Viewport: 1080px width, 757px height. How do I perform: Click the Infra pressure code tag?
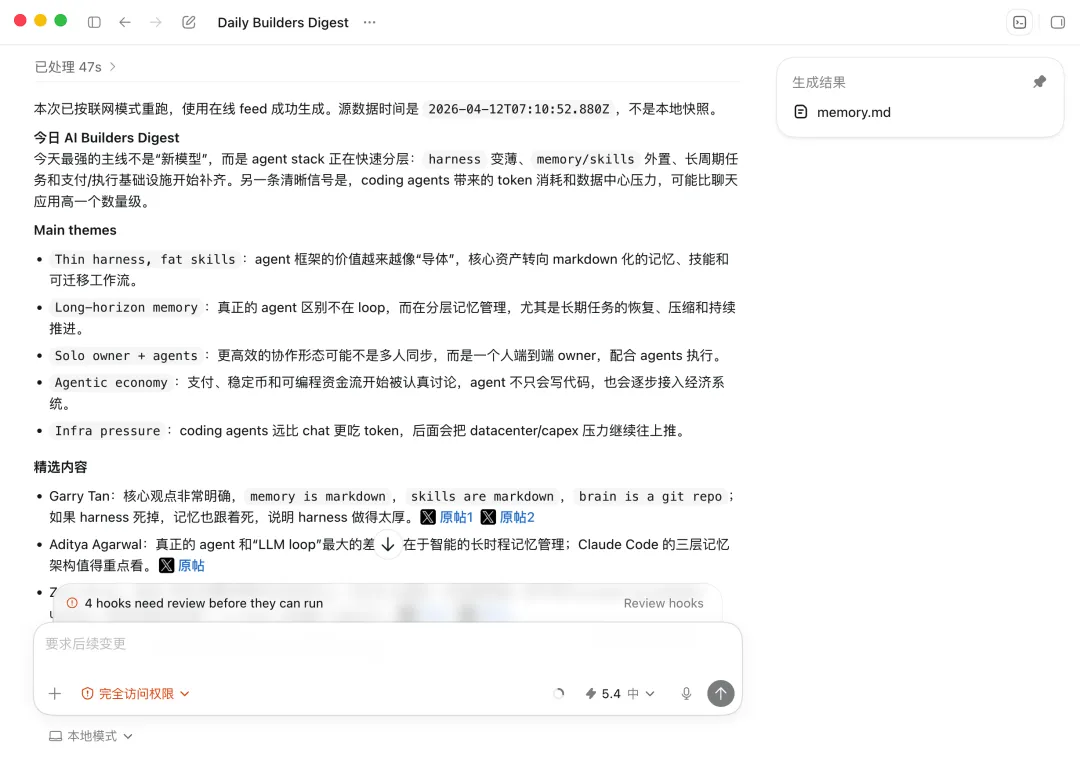107,431
